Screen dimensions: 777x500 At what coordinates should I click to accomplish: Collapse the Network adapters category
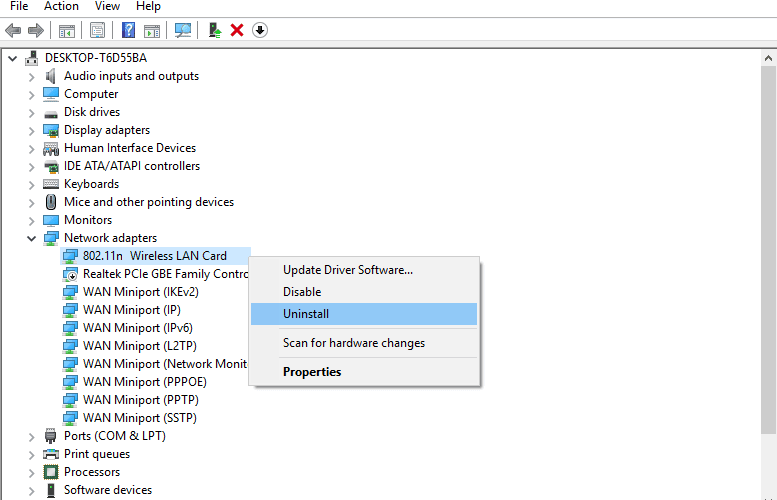click(31, 238)
